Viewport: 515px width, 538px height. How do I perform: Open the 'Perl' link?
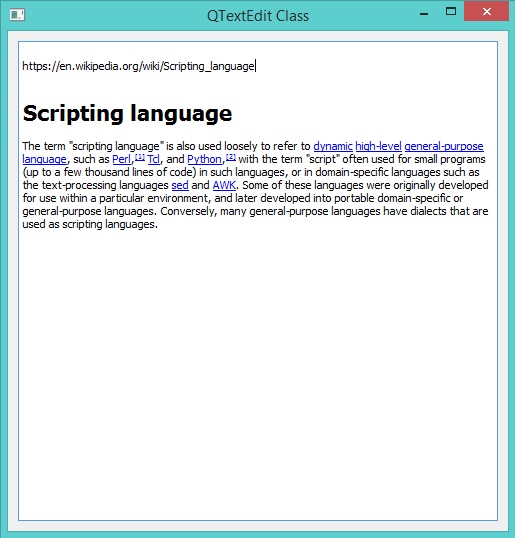(122, 159)
